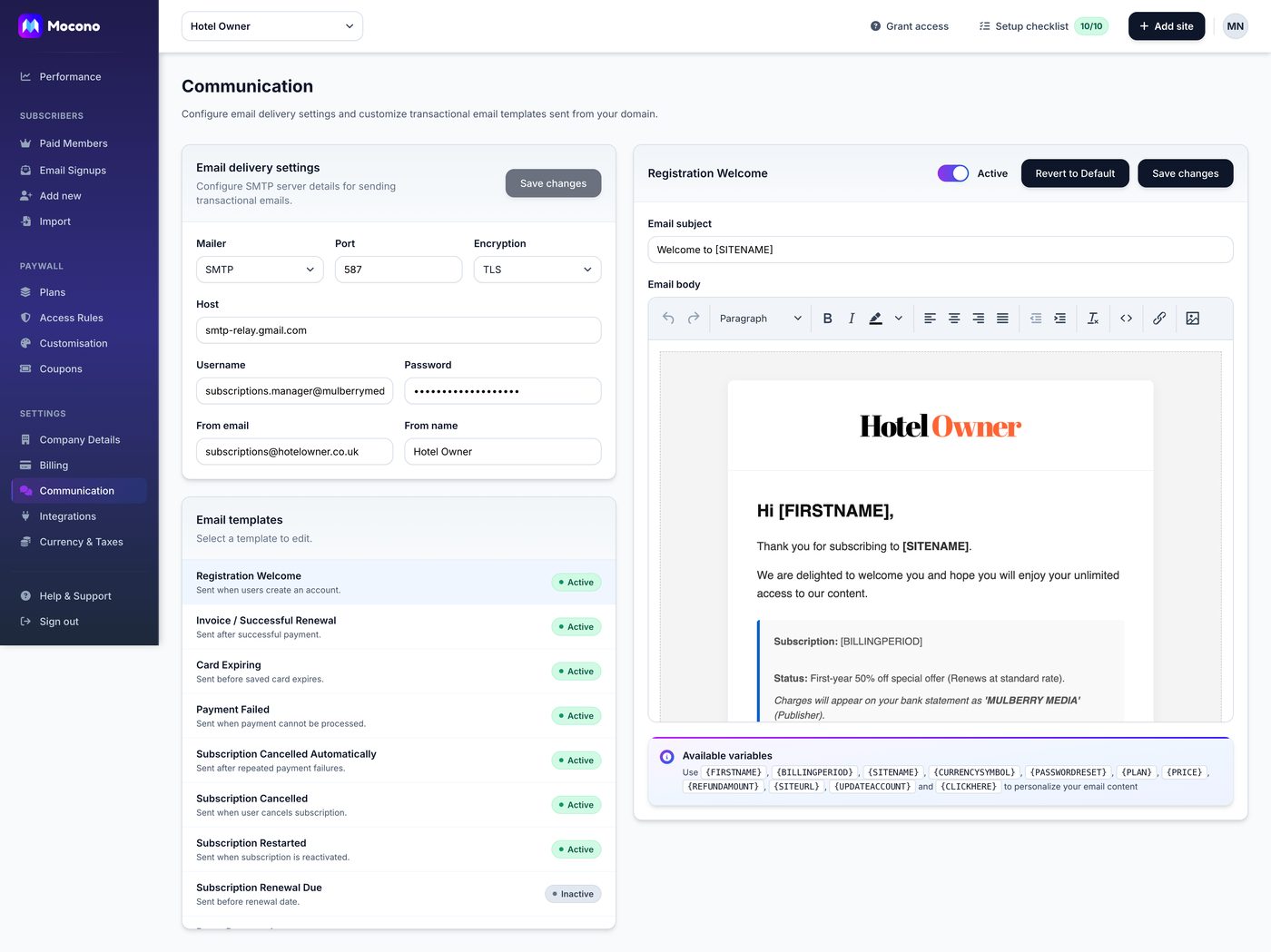Save changes in Email delivery settings
Screen dimensions: 1271x952
[x=553, y=183]
